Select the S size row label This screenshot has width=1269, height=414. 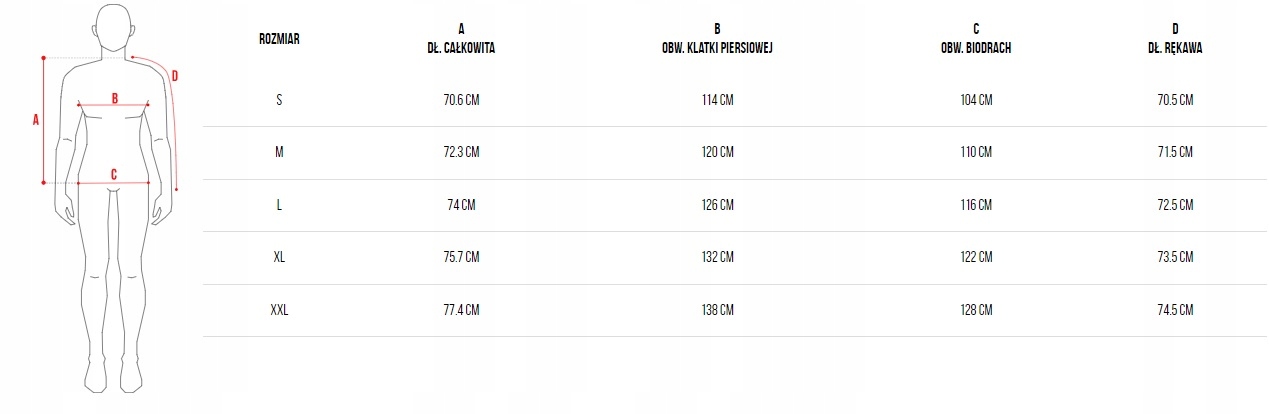click(x=279, y=100)
